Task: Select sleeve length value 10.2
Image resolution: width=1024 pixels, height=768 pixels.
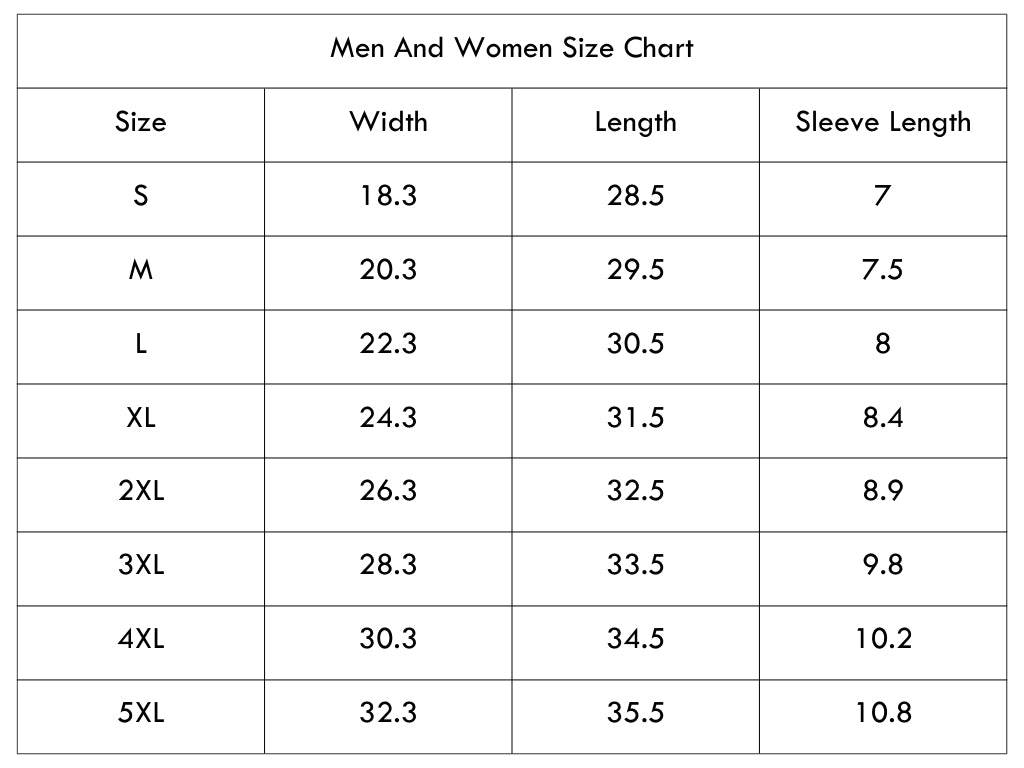Action: (883, 639)
